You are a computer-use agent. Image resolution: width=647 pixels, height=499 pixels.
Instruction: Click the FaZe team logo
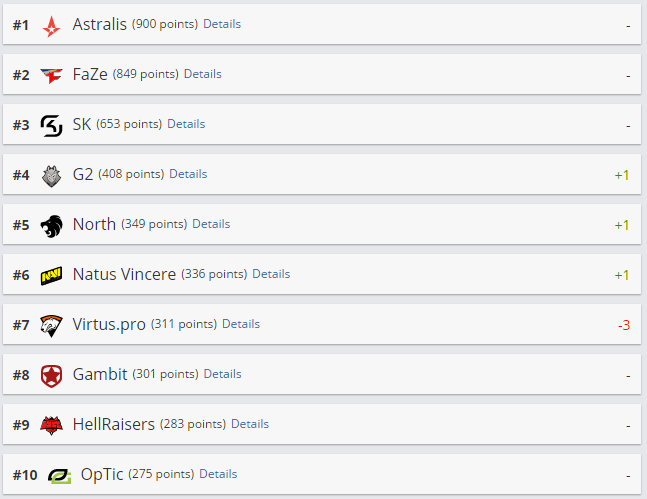(51, 75)
